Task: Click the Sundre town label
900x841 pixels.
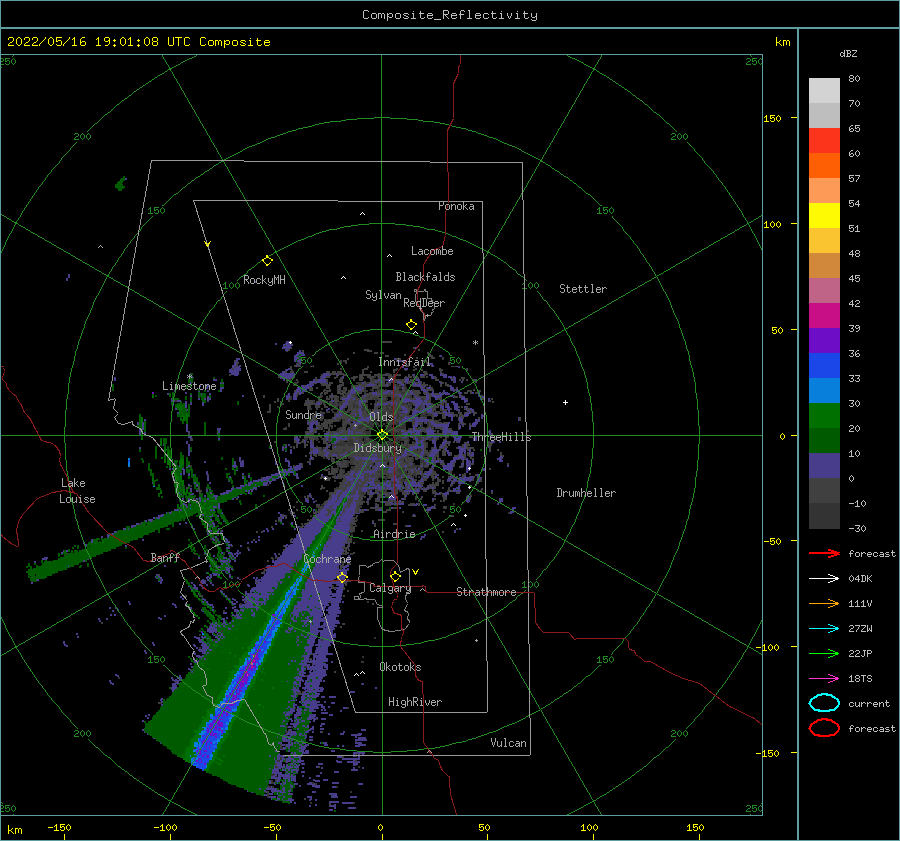Action: click(x=304, y=415)
